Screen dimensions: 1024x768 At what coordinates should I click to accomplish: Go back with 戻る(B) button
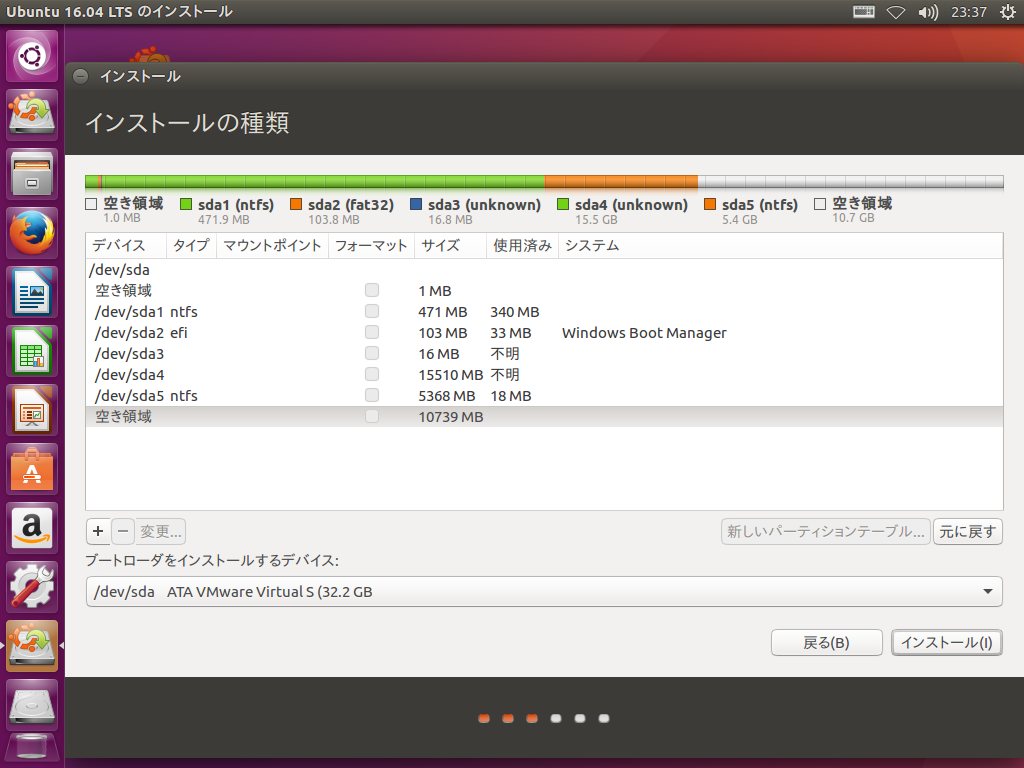[826, 643]
